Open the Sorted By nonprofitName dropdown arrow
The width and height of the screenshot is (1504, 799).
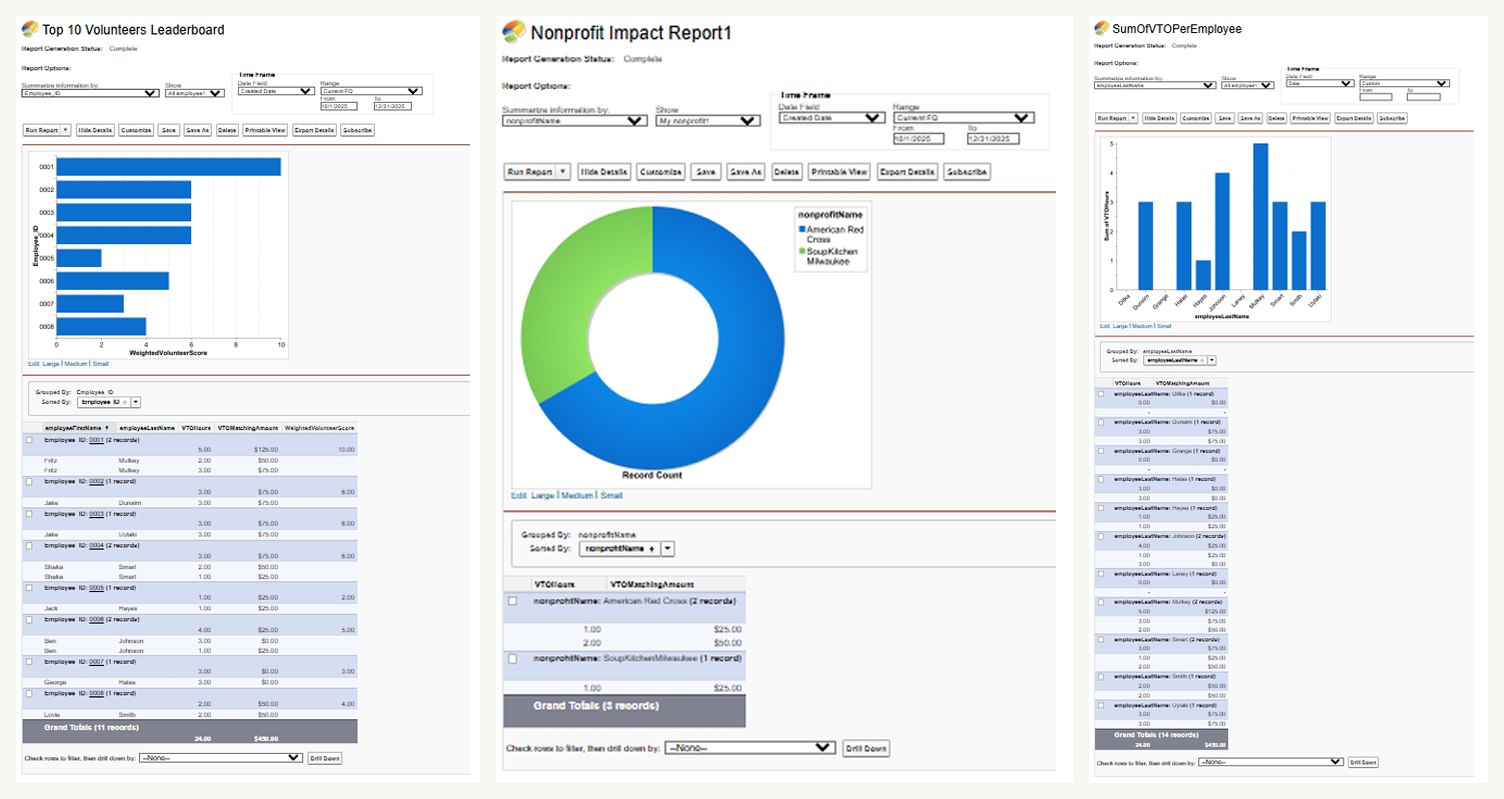[x=667, y=548]
